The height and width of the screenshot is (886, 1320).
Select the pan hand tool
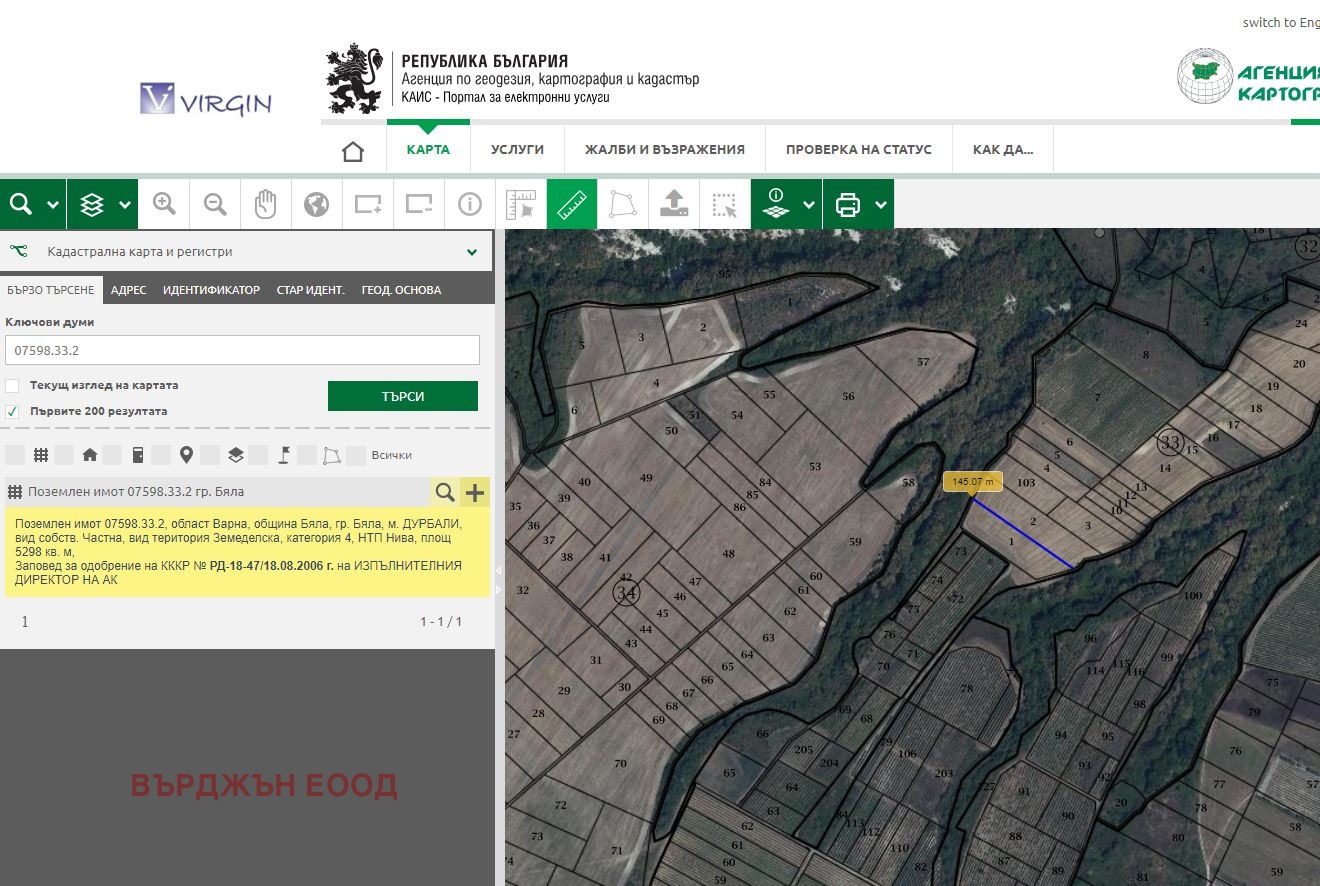(265, 204)
